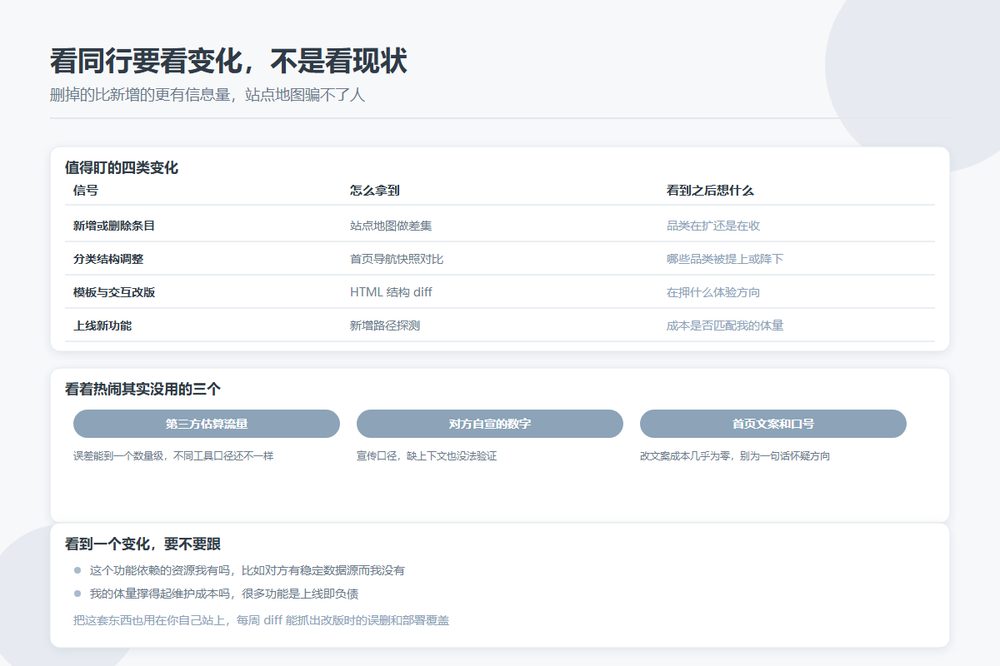Click the 哪些品类被提上或降下 cell

click(724, 258)
